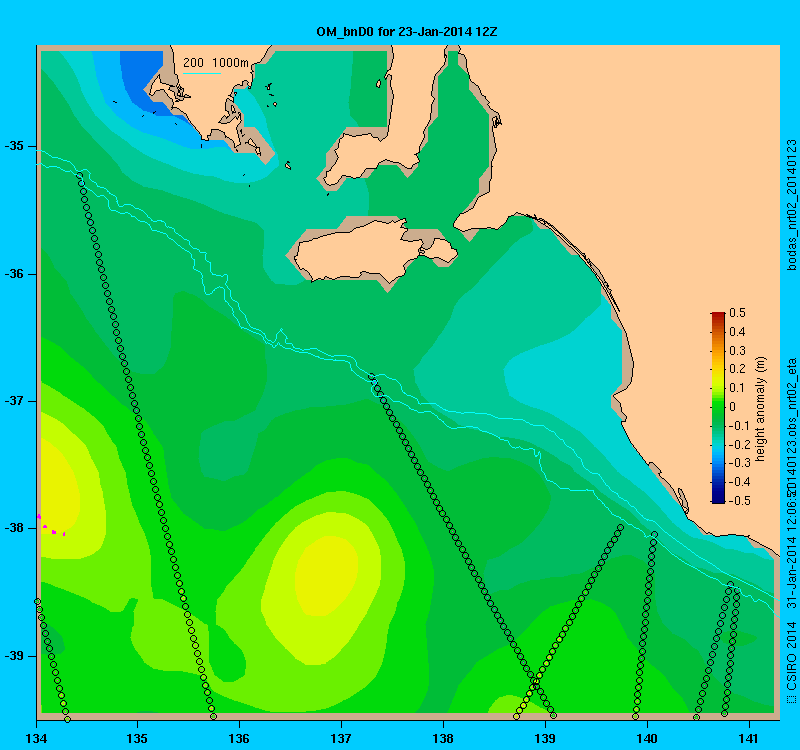This screenshot has width=800, height=750.
Task: Click the "-37" latitude axis label
Action: point(14,401)
